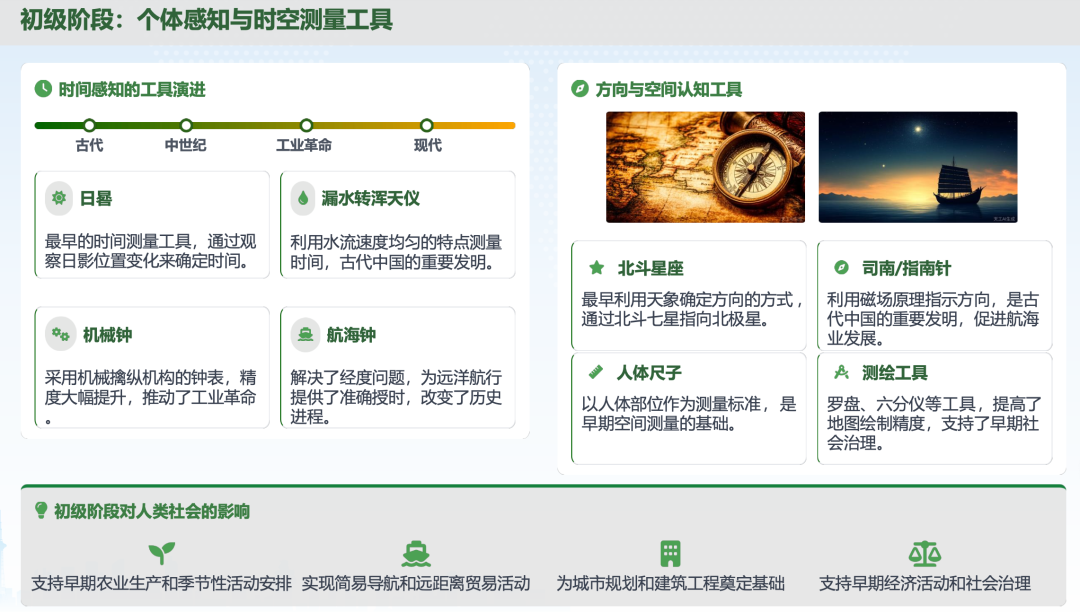
Task: Select the ruler icon on the 人体尺子 card
Action: click(x=594, y=371)
